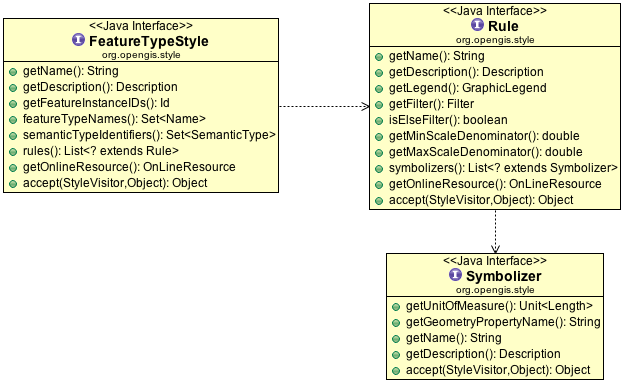Select dashed dependency arrow FeatureTypeStyle to Rule
624x383 pixels.
[324, 106]
